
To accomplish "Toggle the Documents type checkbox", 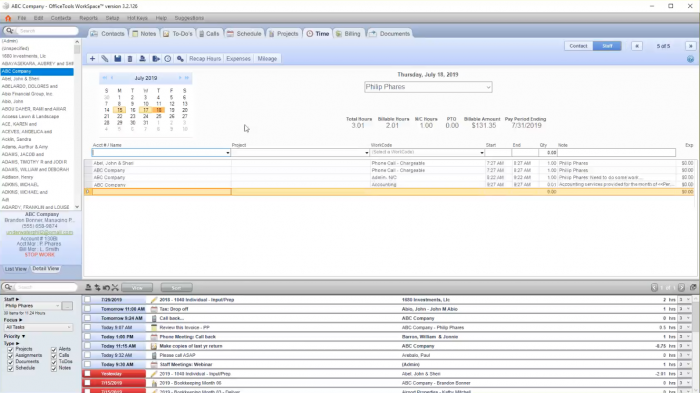I will coord(10,362).
